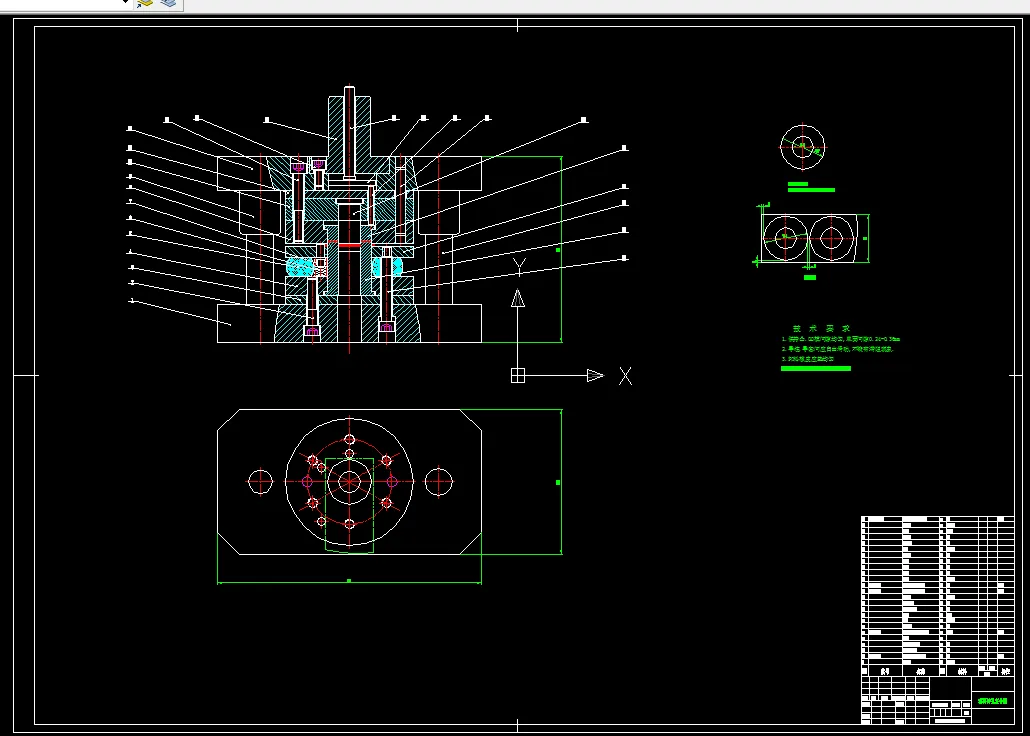Click the central circle in bottom plan view
Screen dimensions: 1030x736
349,482
